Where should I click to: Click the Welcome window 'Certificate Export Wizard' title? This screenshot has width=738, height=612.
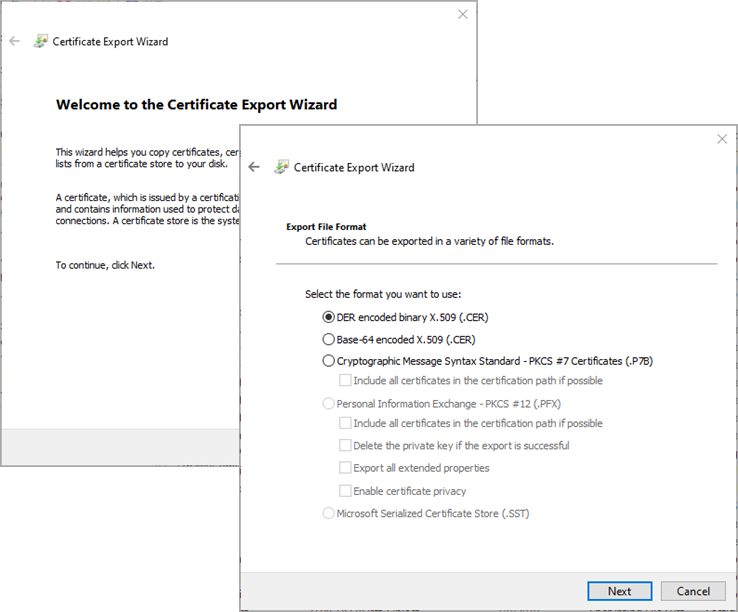pyautogui.click(x=110, y=42)
